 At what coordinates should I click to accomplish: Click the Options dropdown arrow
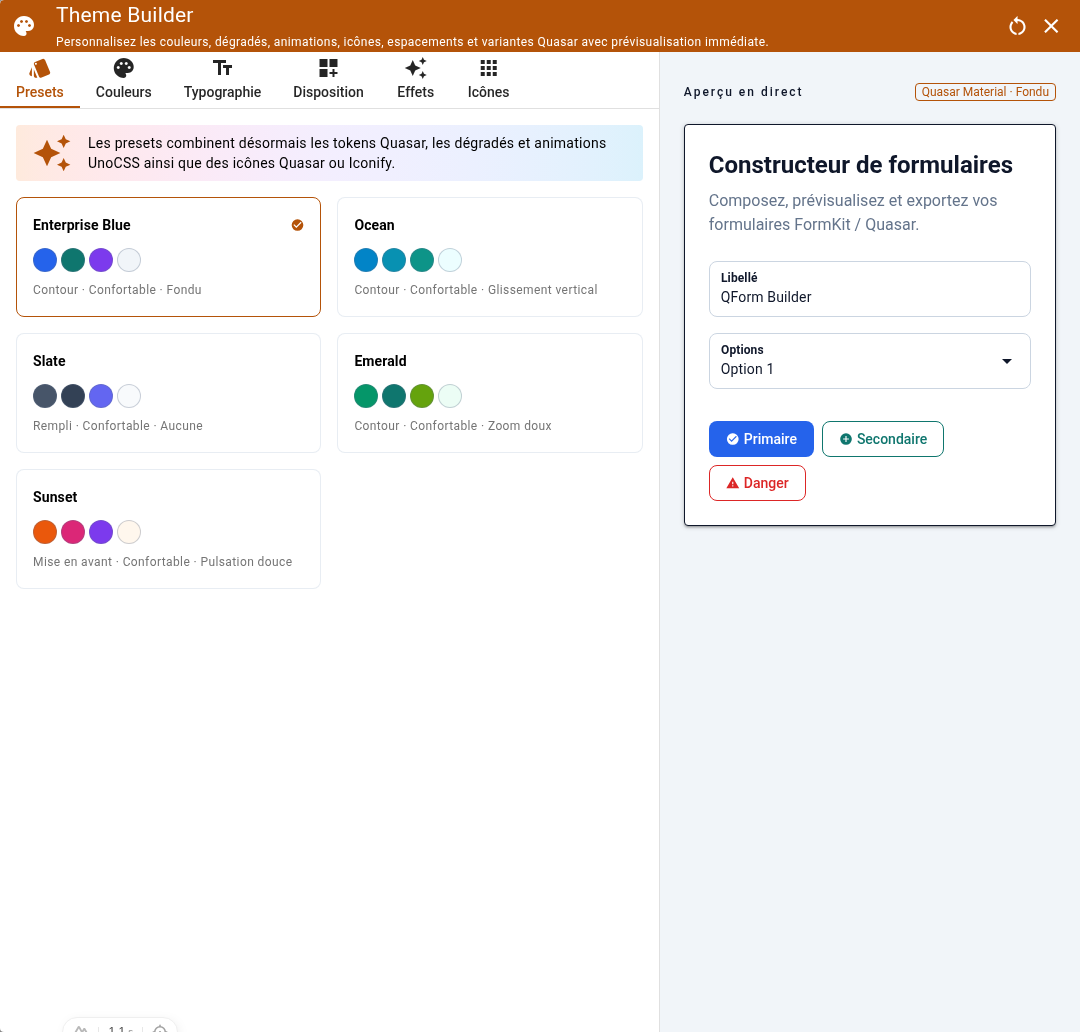(x=1006, y=361)
